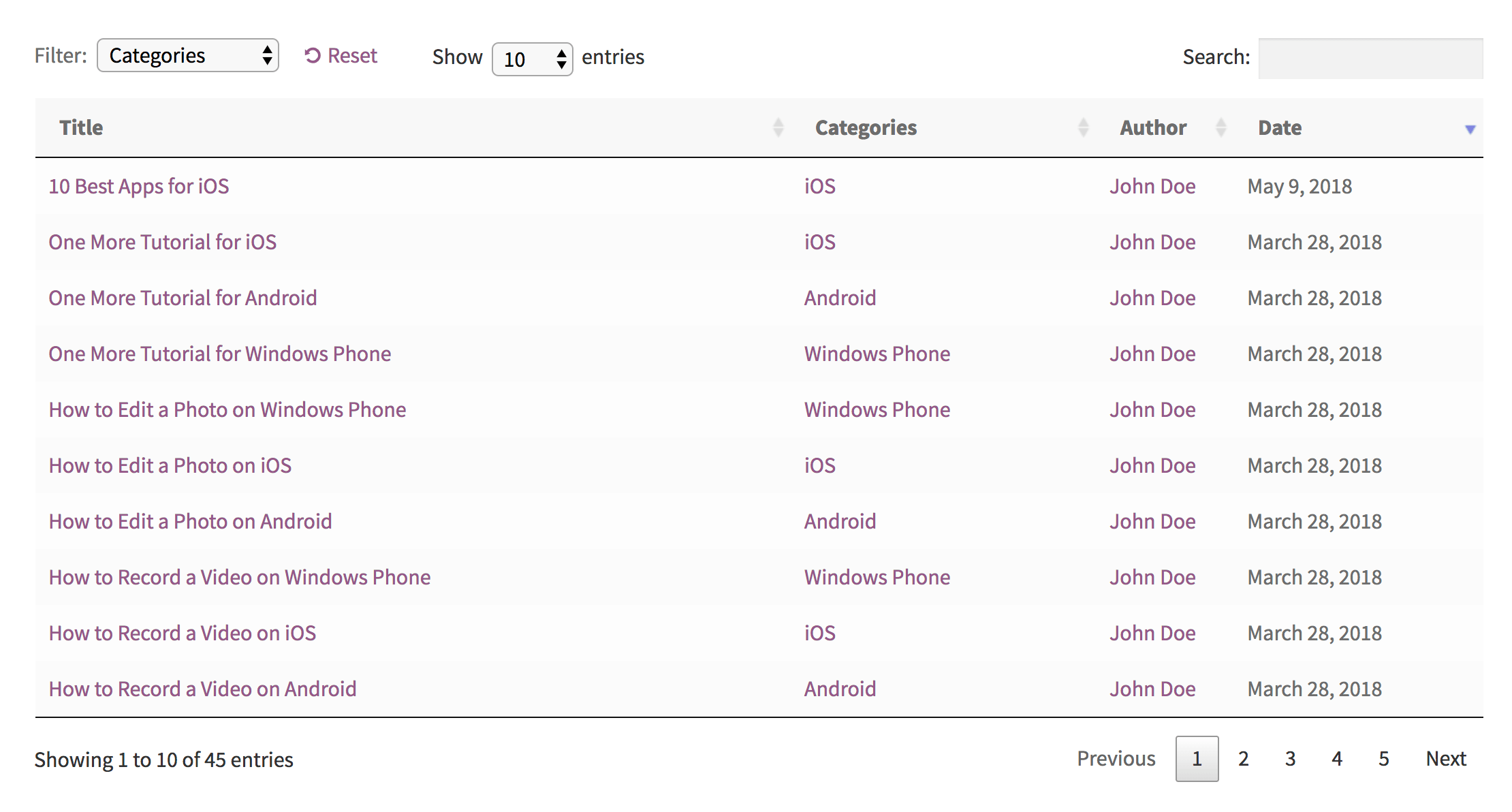Open "How to Edit a Photo on Android"

[x=190, y=522]
